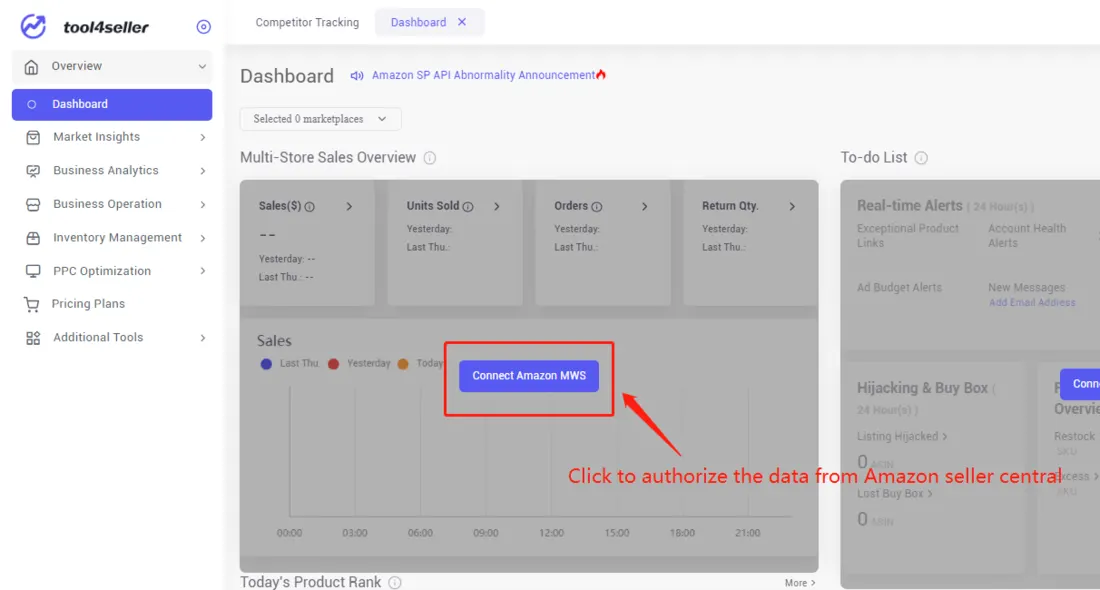Click the PPC Optimization monitor icon
Screen dimensions: 1100x590
(x=32, y=270)
